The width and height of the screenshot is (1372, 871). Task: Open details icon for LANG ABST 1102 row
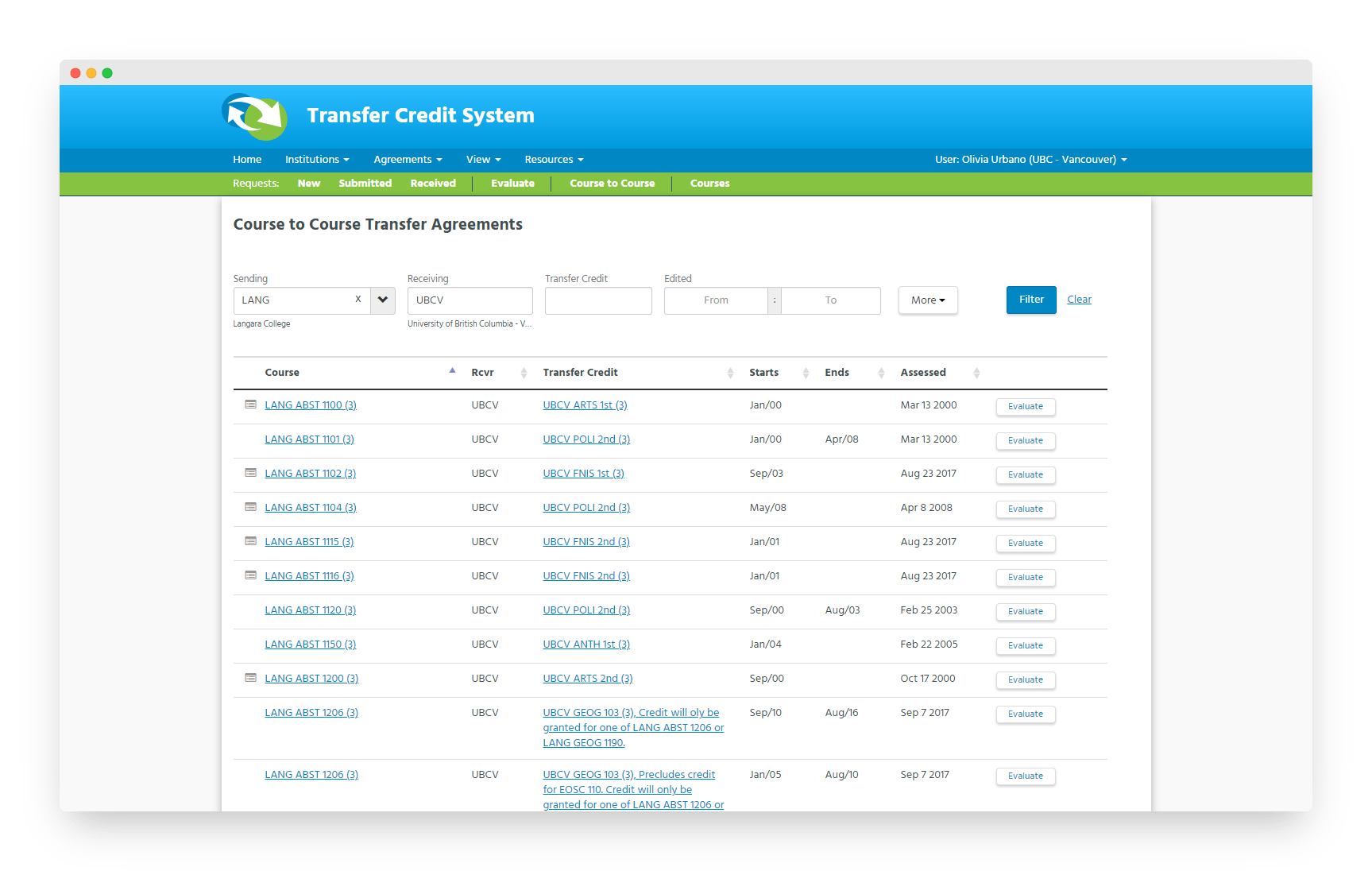(x=250, y=473)
